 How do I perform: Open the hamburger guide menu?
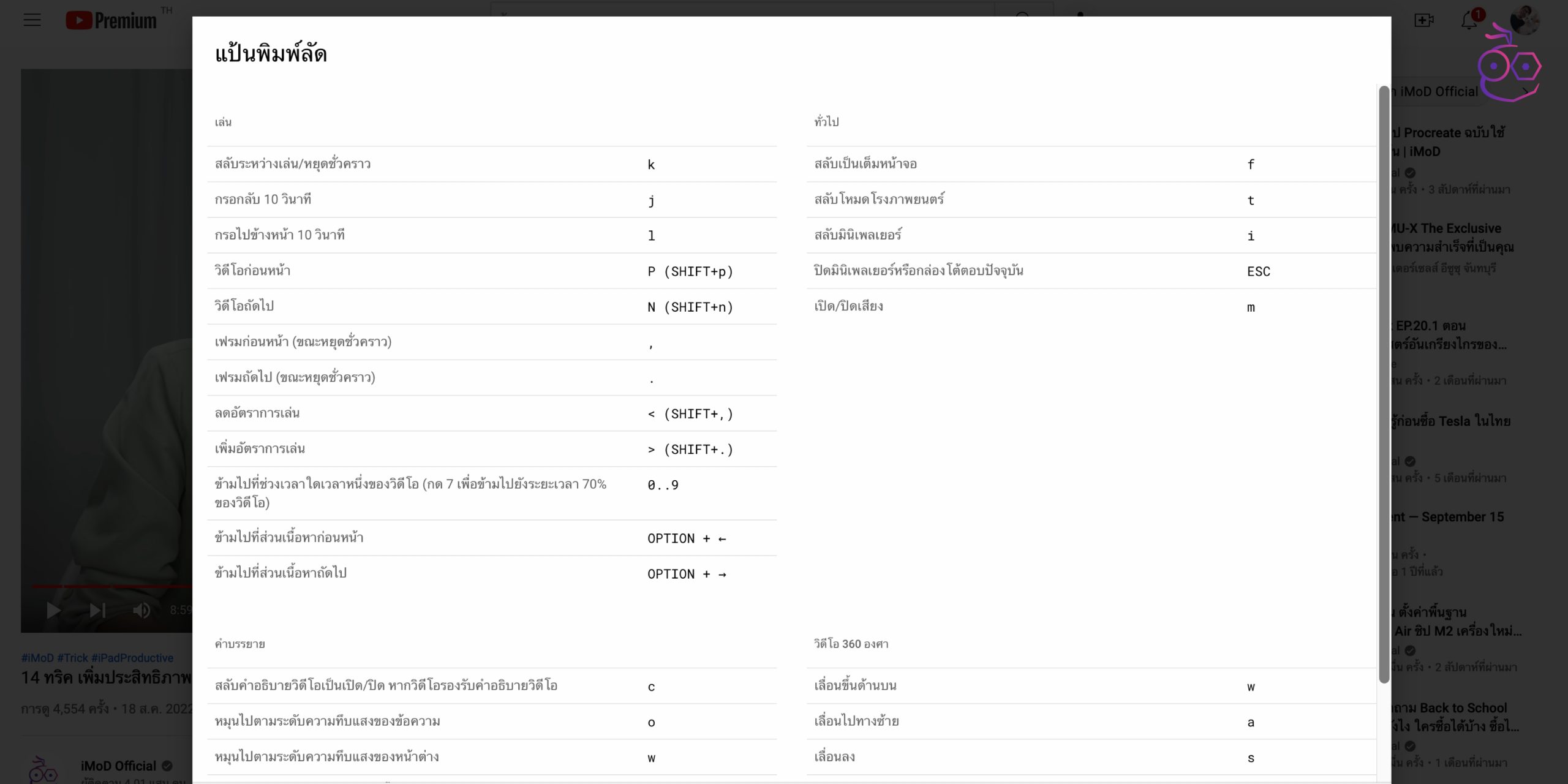(x=32, y=20)
